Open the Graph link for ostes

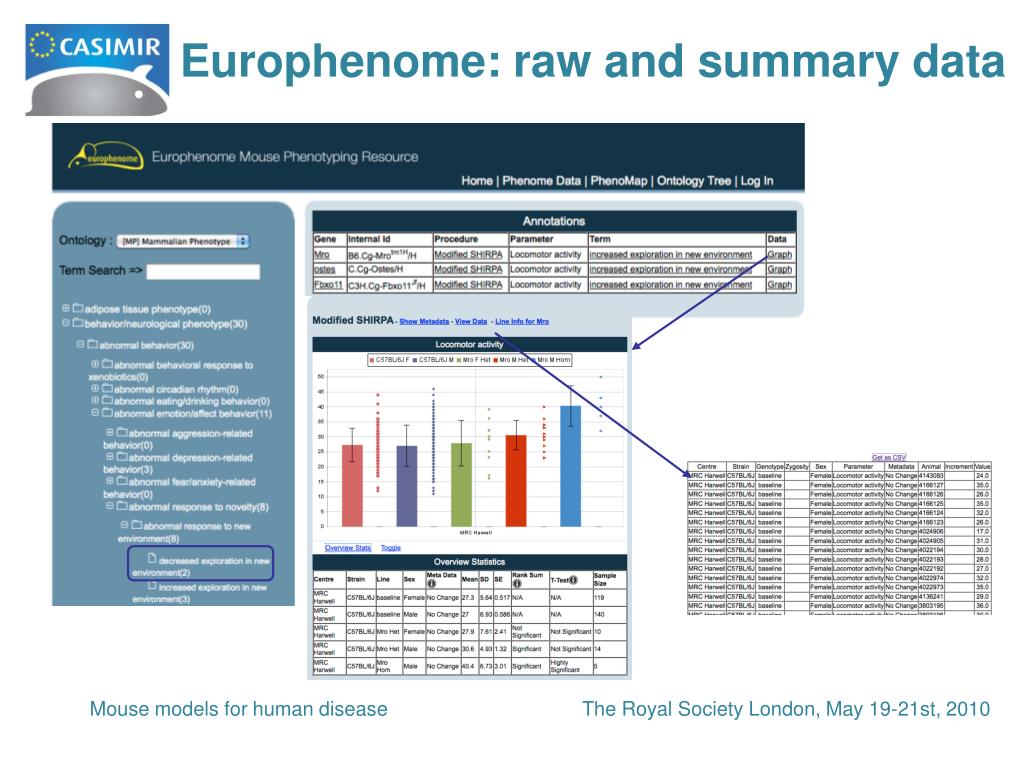coord(780,269)
